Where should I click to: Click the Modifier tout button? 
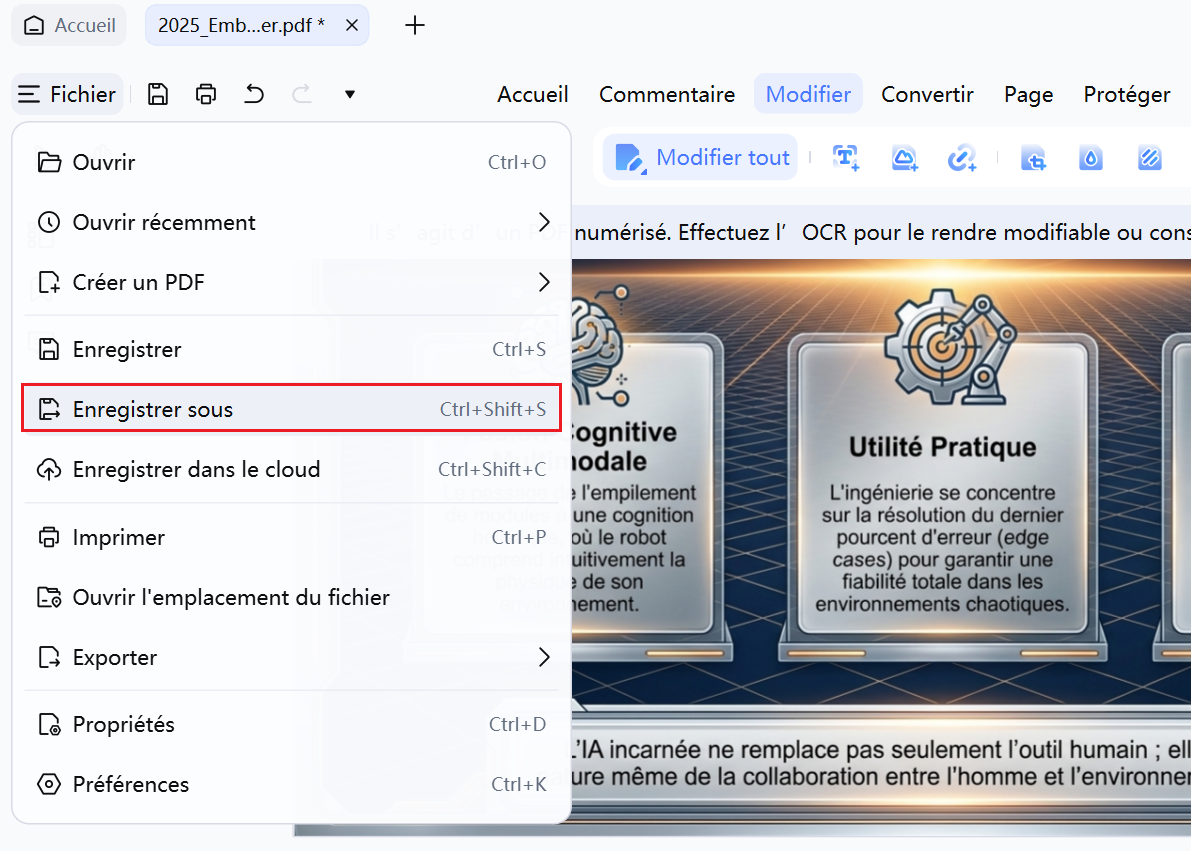(701, 157)
